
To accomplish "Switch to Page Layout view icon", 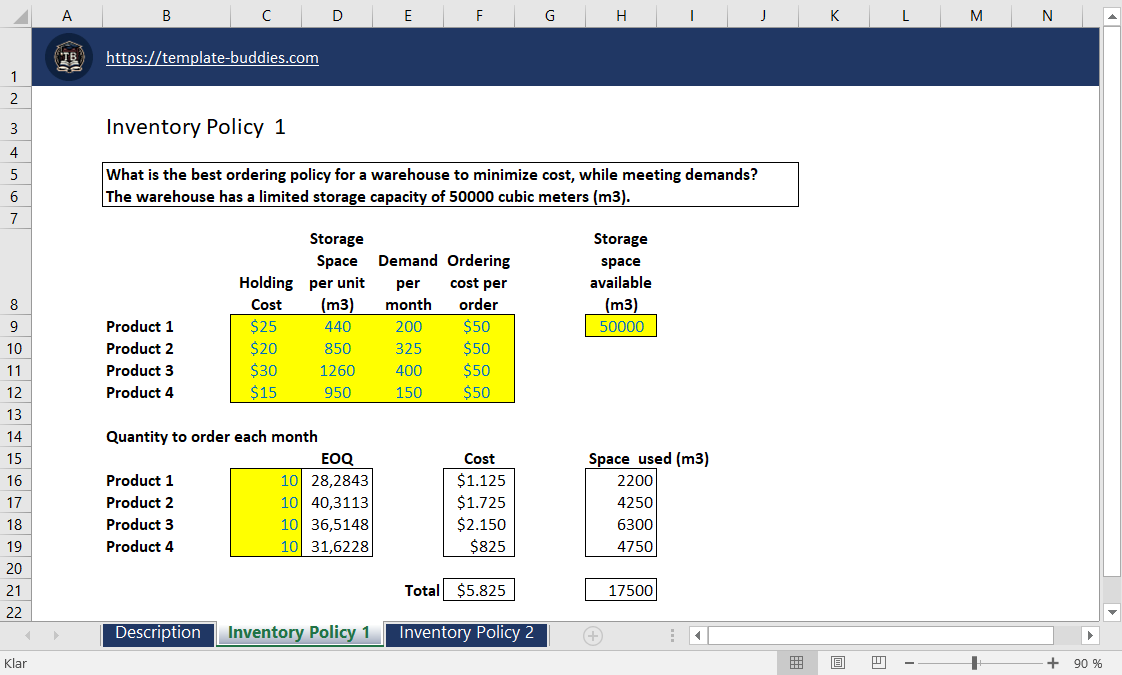I will tap(837, 662).
